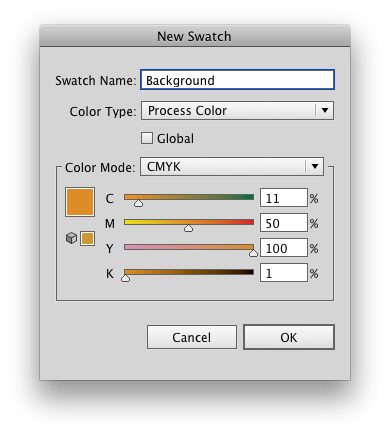
Task: Click the K percentage value field
Action: coord(284,273)
